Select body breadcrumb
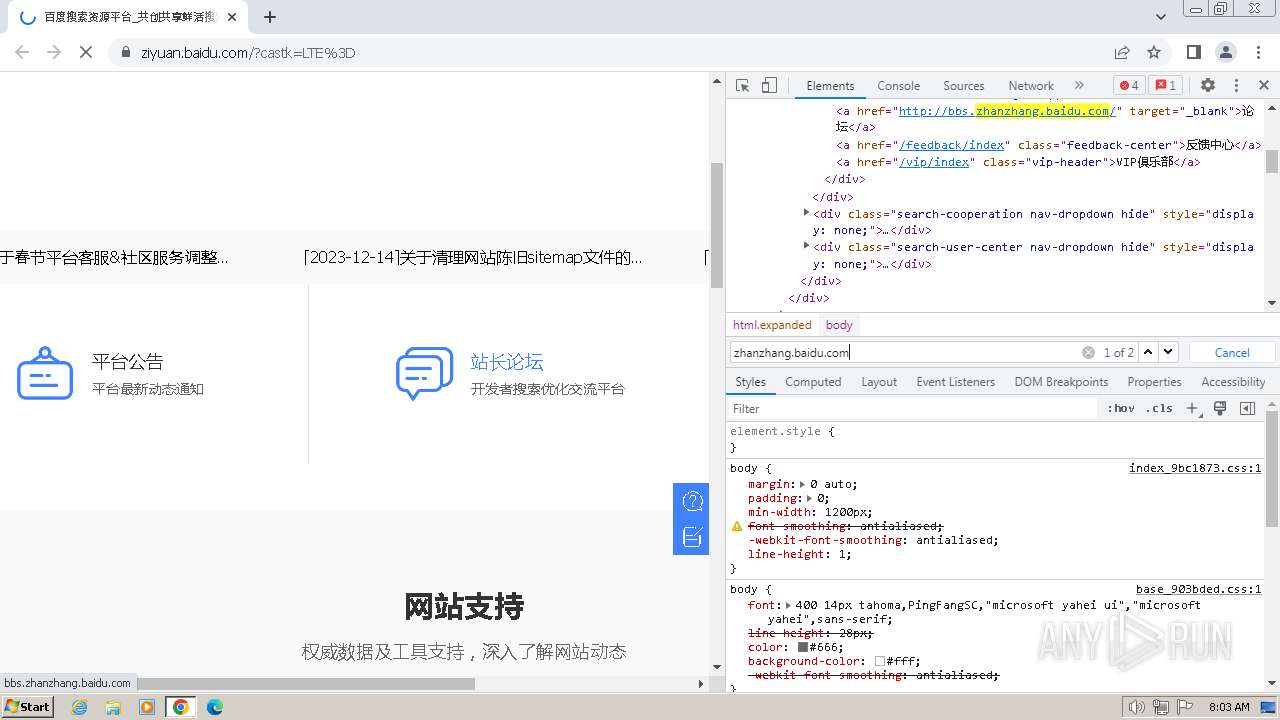The width and height of the screenshot is (1280, 720). click(x=839, y=325)
